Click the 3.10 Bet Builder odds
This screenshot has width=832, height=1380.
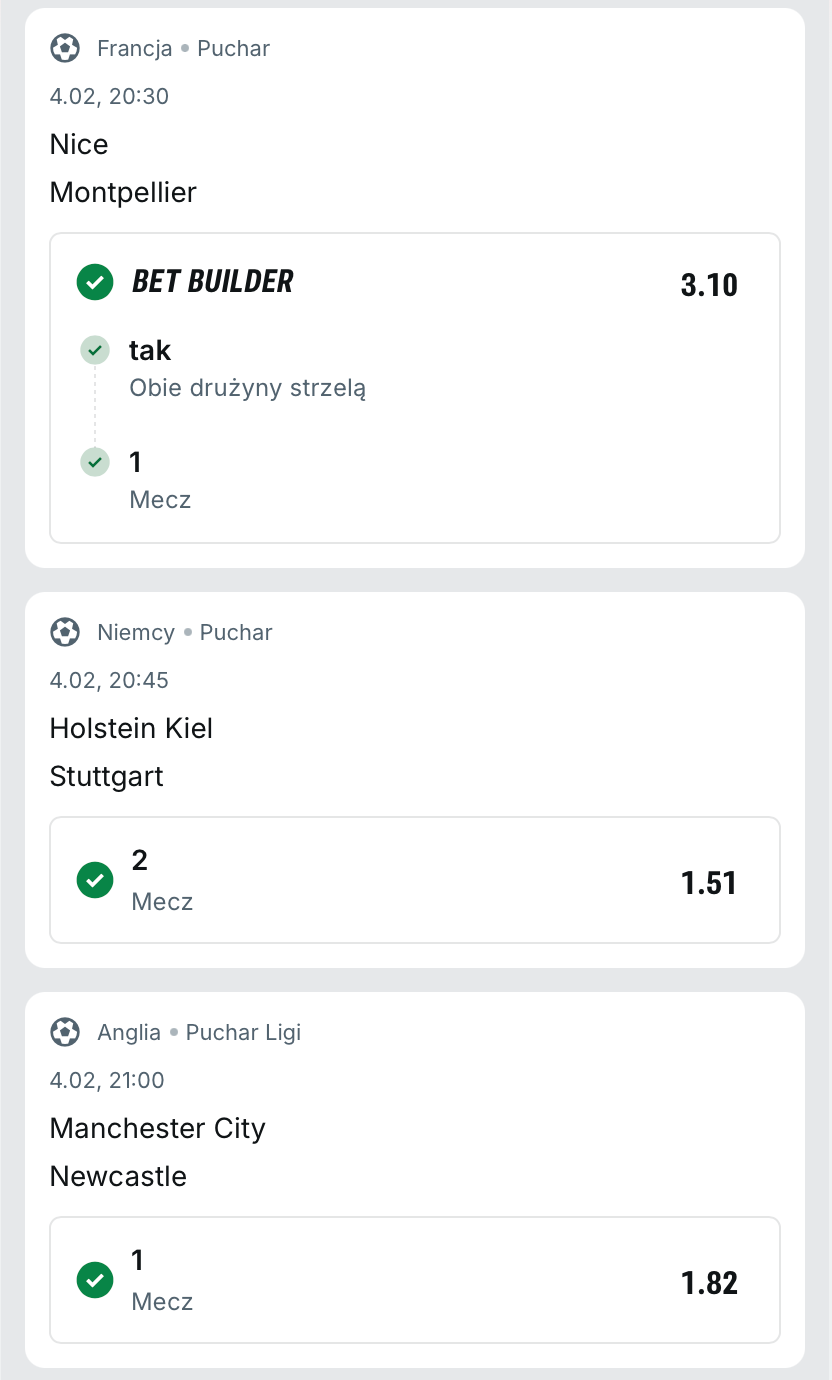click(709, 285)
